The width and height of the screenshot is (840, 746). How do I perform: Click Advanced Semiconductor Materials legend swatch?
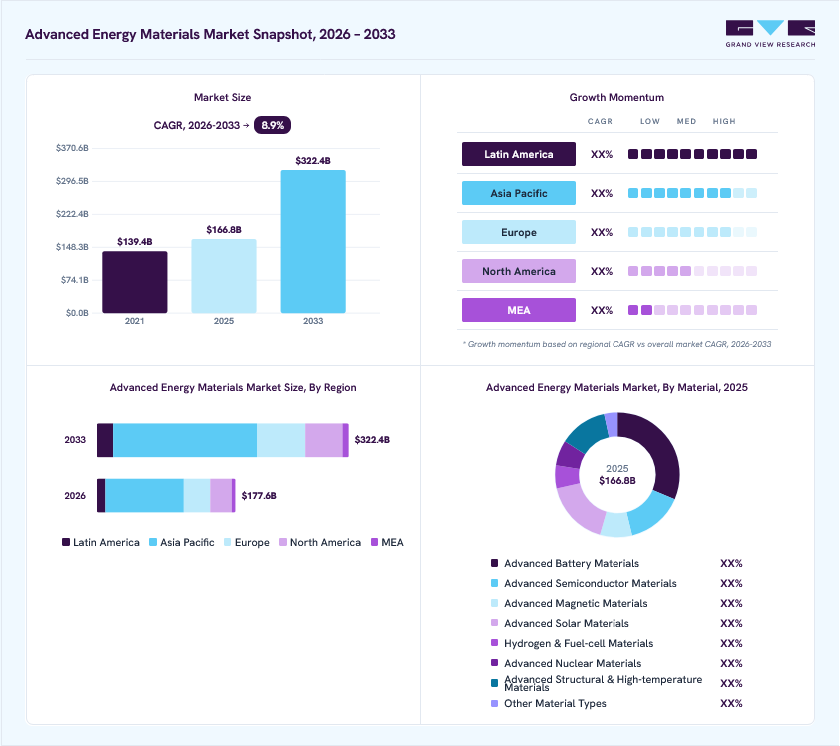coord(494,583)
